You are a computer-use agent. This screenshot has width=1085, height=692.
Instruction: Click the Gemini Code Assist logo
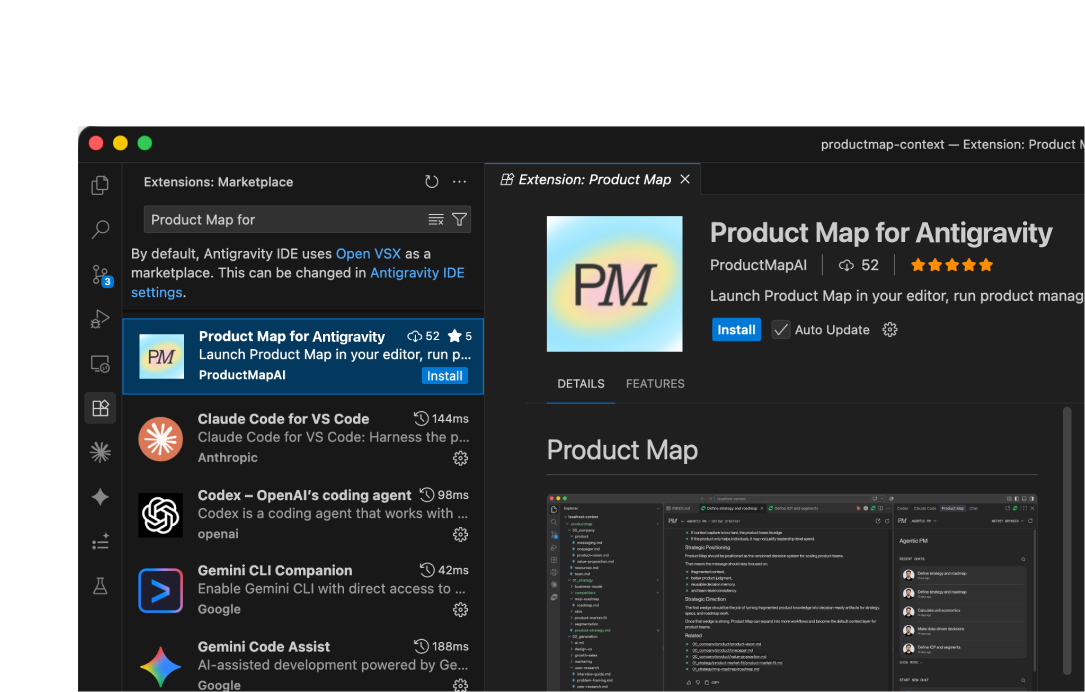[161, 666]
